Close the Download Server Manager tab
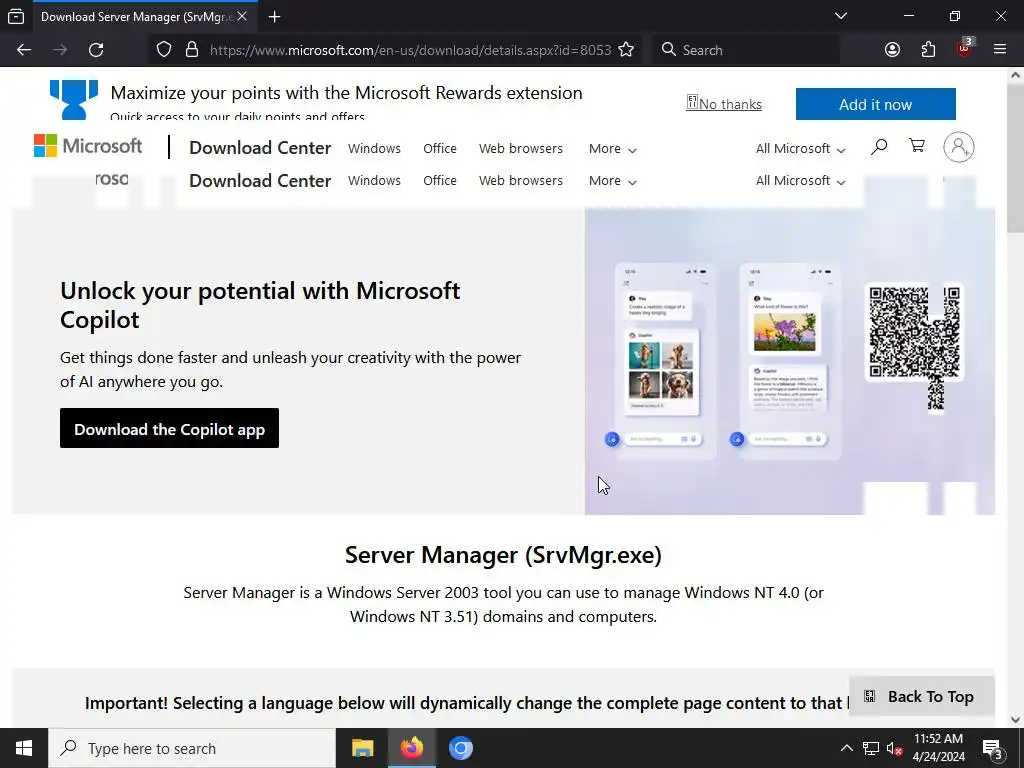This screenshot has width=1024, height=768. [x=242, y=16]
